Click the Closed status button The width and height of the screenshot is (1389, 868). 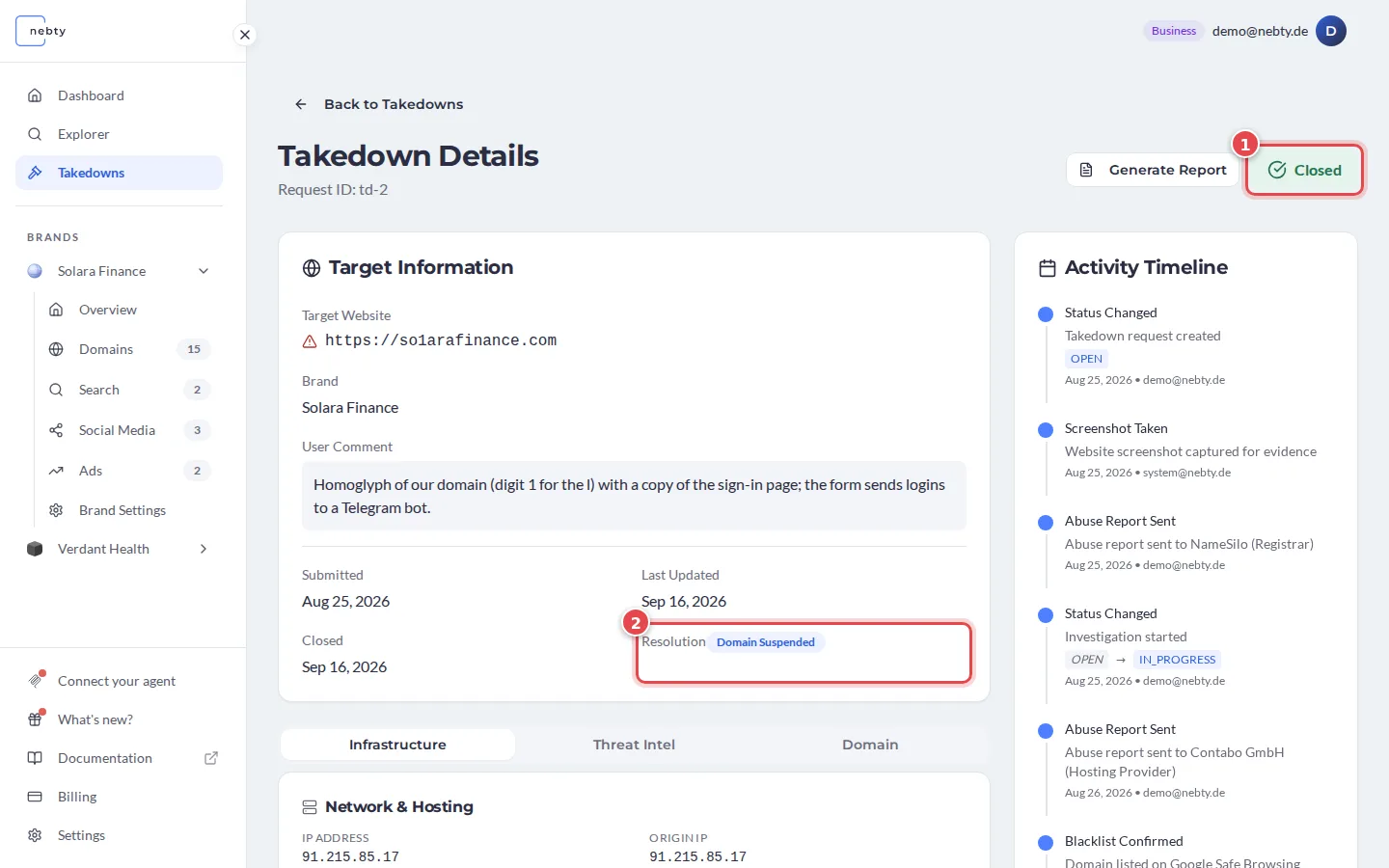1304,170
